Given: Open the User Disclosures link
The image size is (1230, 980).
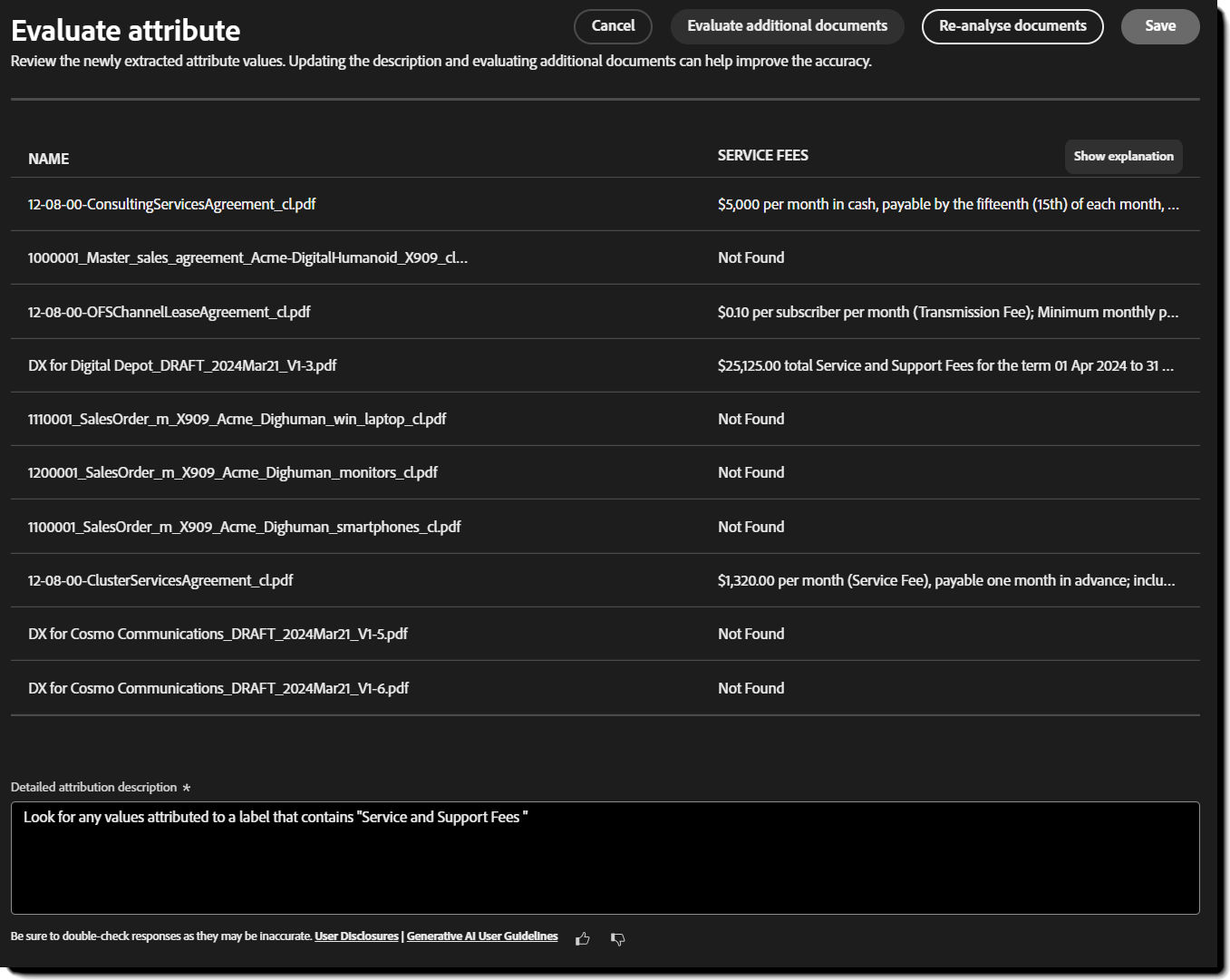Looking at the screenshot, I should pyautogui.click(x=356, y=936).
